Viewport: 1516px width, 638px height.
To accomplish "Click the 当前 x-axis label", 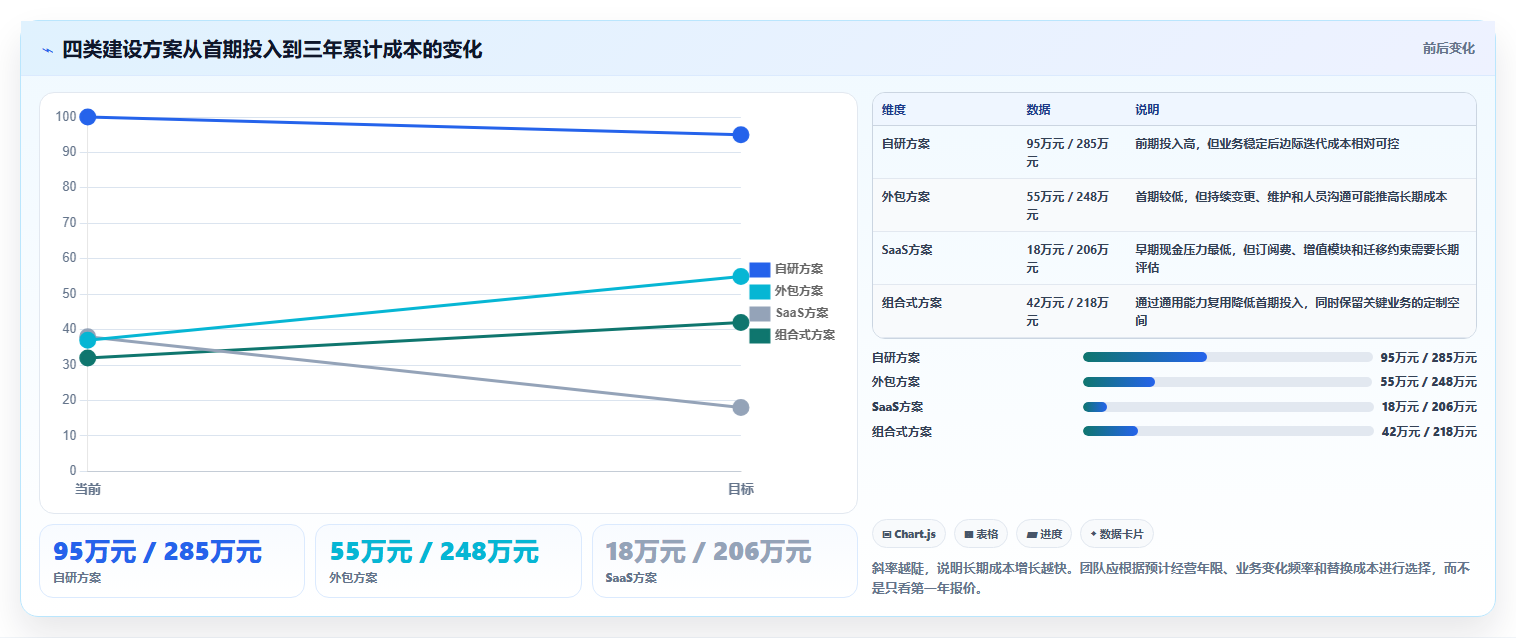I will (x=88, y=489).
